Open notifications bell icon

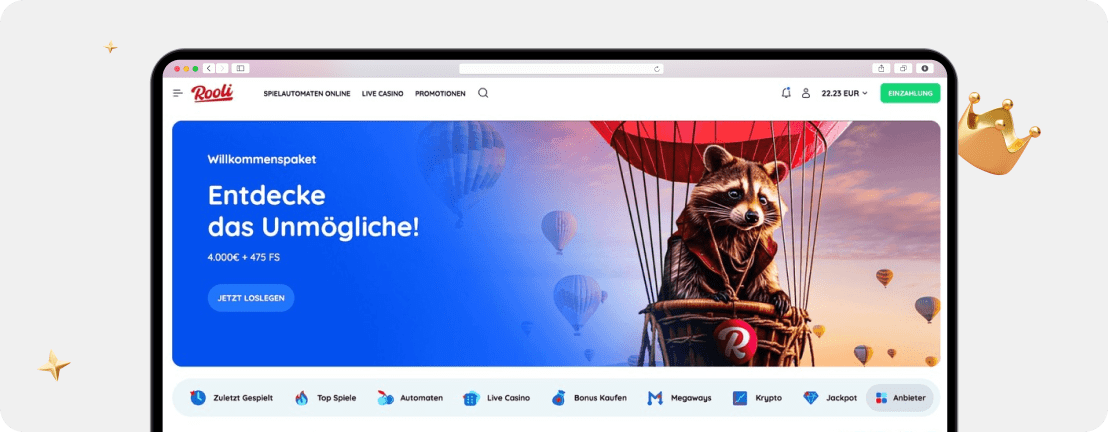pyautogui.click(x=785, y=93)
